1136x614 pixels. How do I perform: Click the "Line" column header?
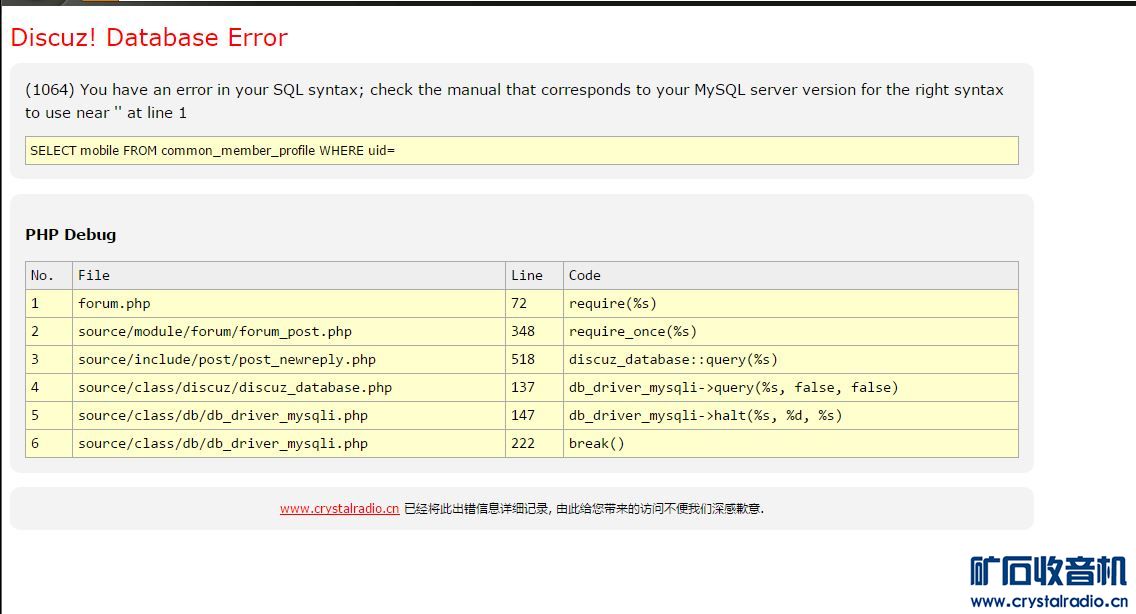coord(534,275)
